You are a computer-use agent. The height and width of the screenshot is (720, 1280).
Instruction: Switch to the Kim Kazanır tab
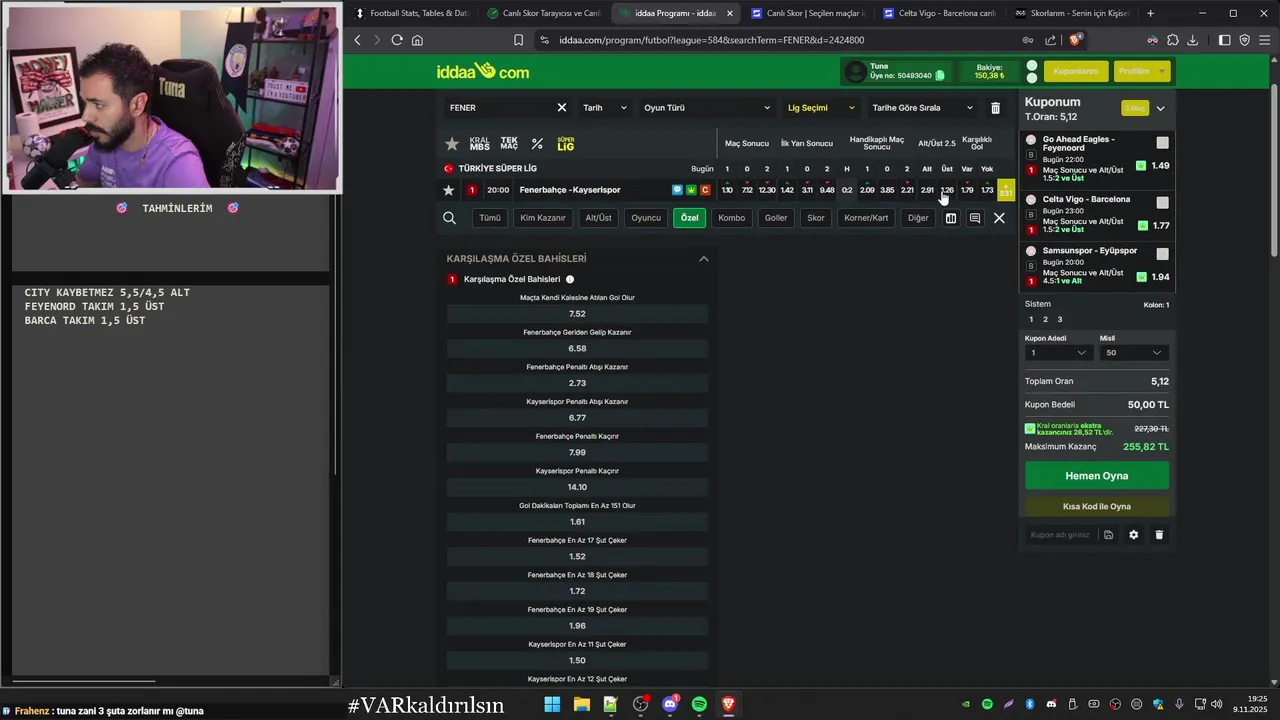[543, 218]
